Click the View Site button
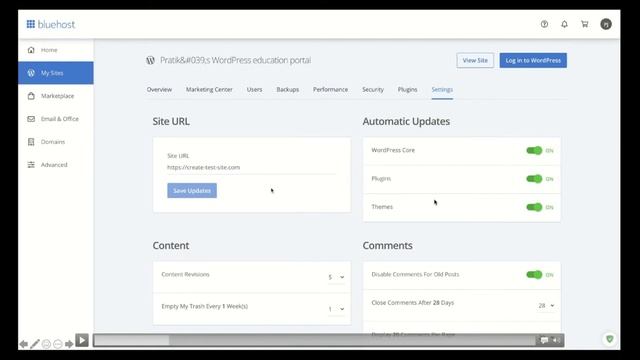Viewport: 640px width, 360px height. click(475, 60)
